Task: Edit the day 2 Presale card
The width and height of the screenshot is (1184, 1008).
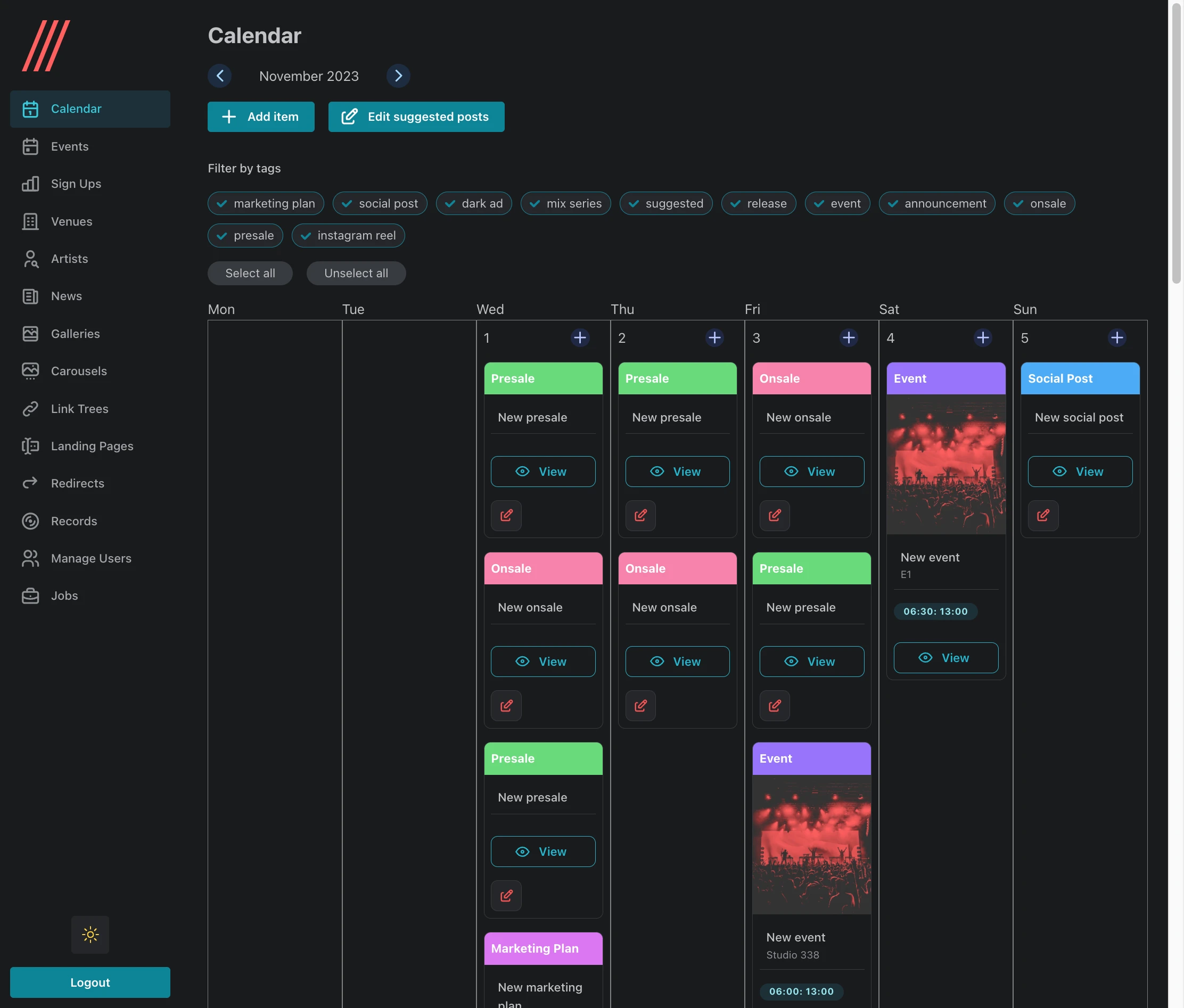Action: coord(640,516)
